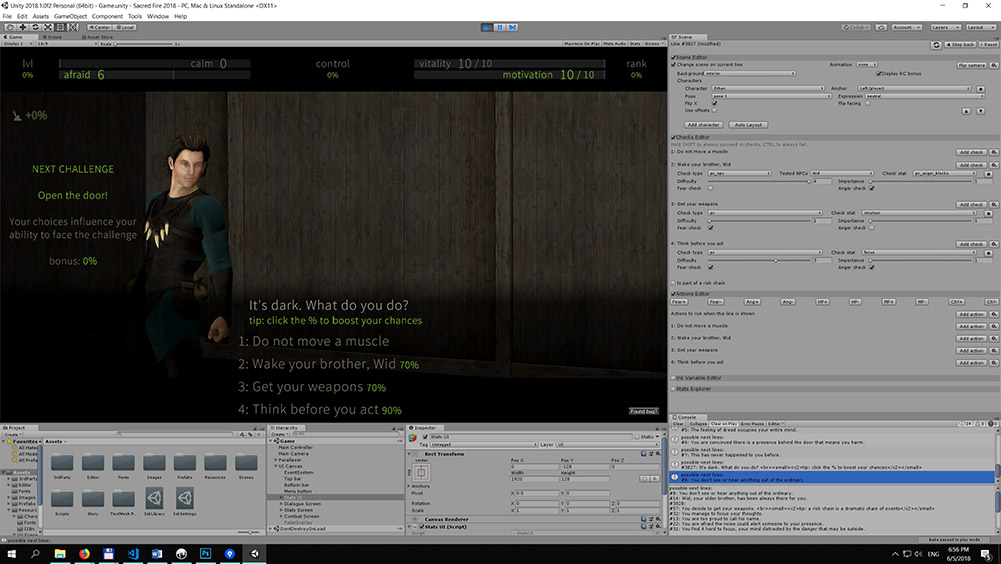1001x564 pixels.
Task: Select the Rotate tool in Unity toolbar
Action: pyautogui.click(x=35, y=27)
